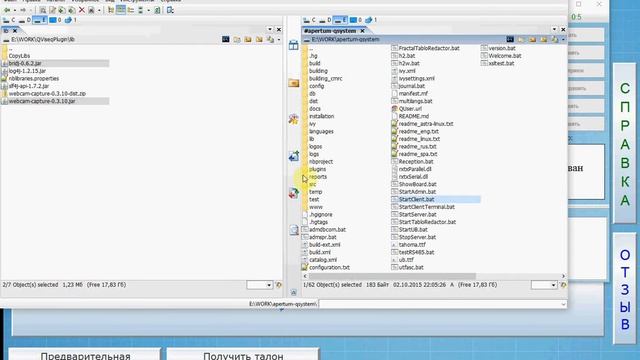This screenshot has height=360, width=640.
Task: Click the dark console icon in left path bar
Action: pyautogui.click(x=226, y=39)
